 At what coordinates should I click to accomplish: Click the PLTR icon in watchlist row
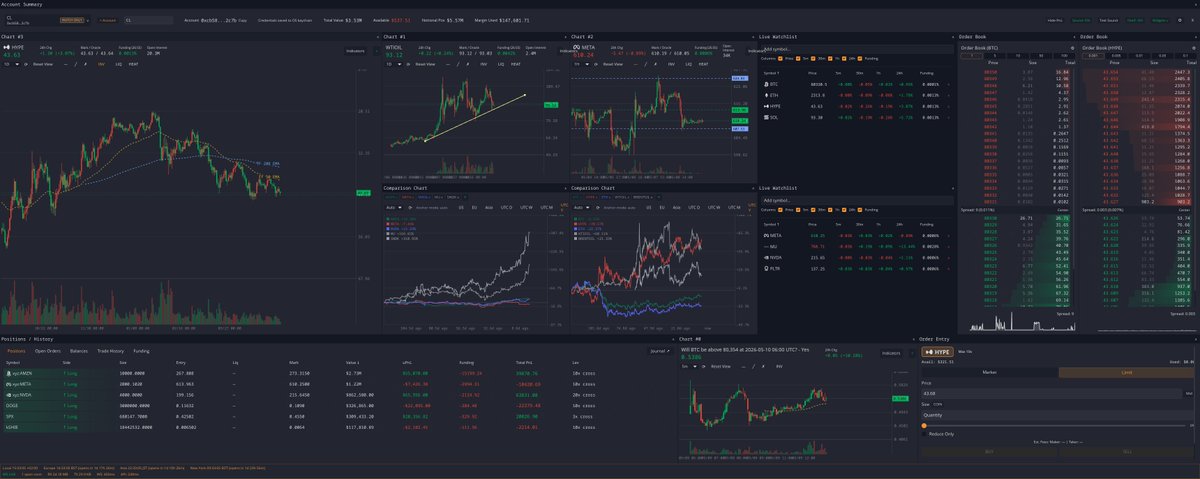click(766, 268)
